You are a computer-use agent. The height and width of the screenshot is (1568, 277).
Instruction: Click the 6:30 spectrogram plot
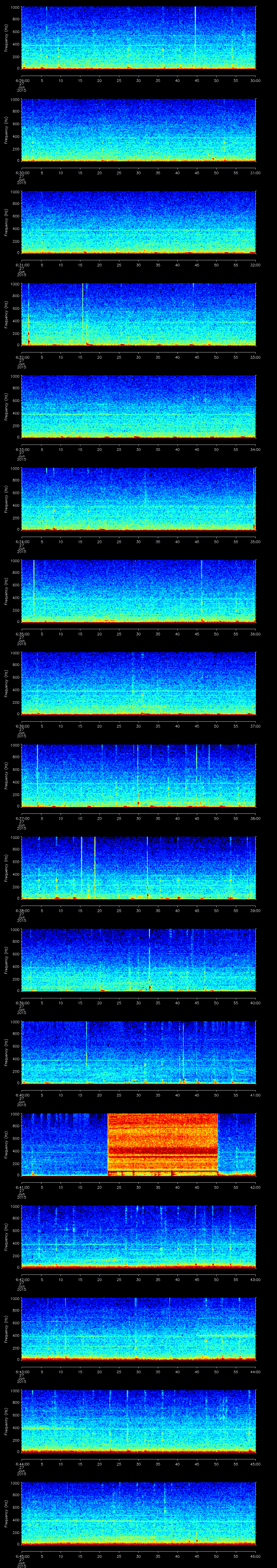[x=138, y=130]
